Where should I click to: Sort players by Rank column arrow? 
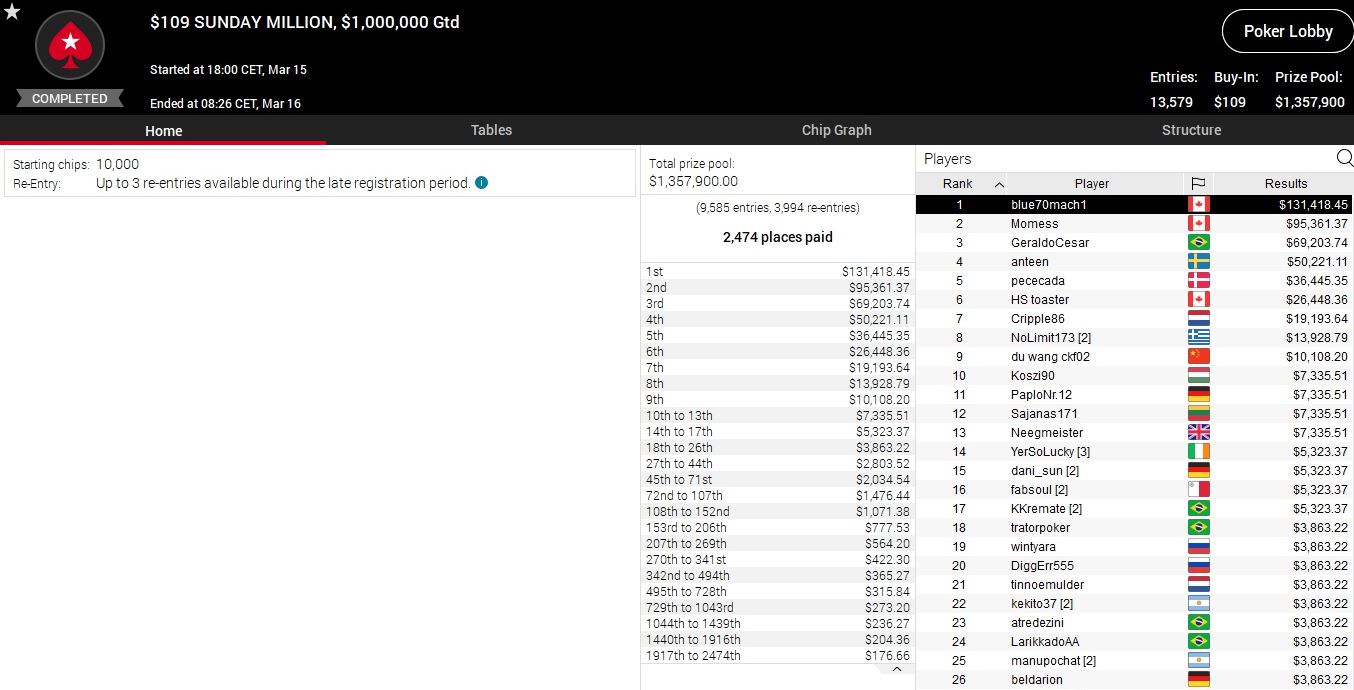(999, 184)
